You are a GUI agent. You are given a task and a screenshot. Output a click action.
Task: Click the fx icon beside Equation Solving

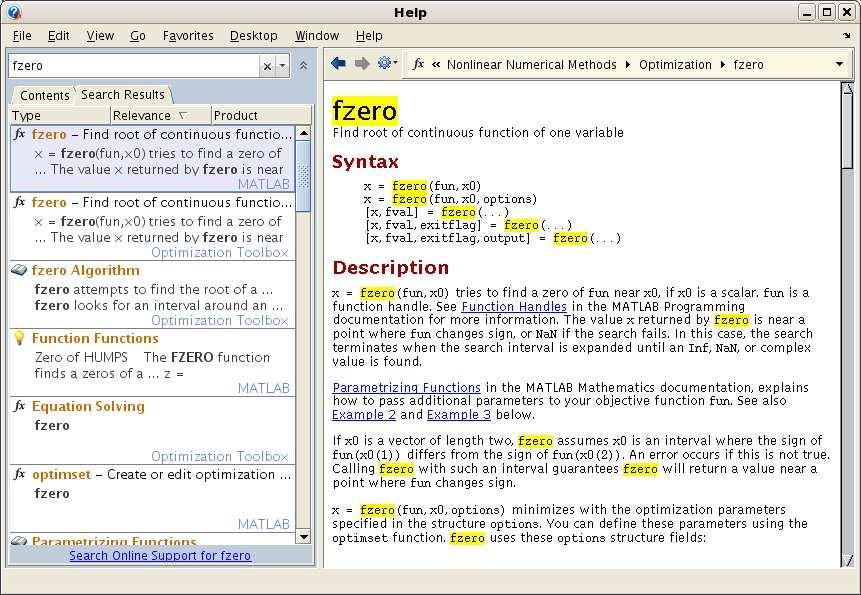coord(19,406)
